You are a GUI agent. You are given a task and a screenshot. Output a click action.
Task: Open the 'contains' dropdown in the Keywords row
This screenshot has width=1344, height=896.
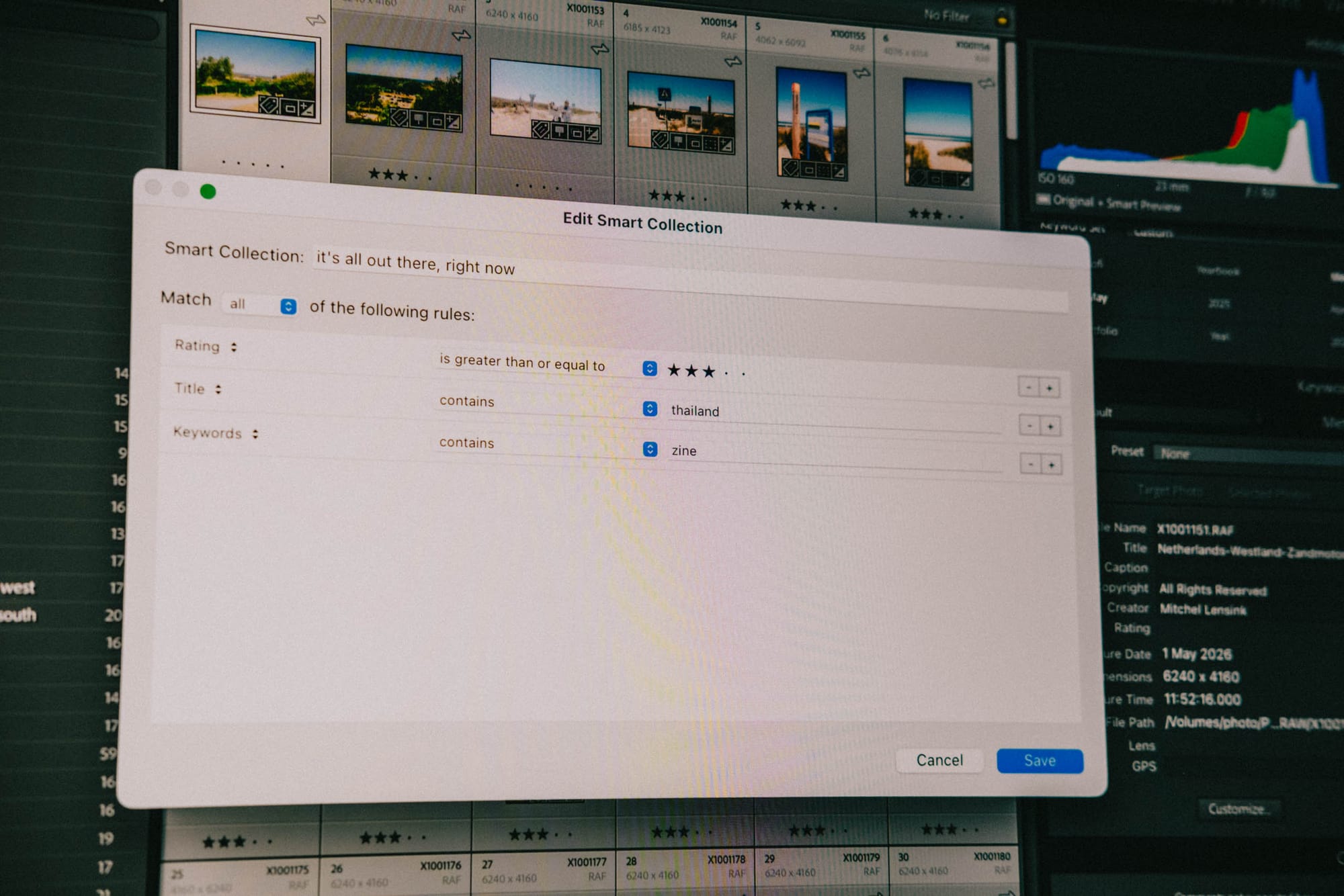pos(547,445)
